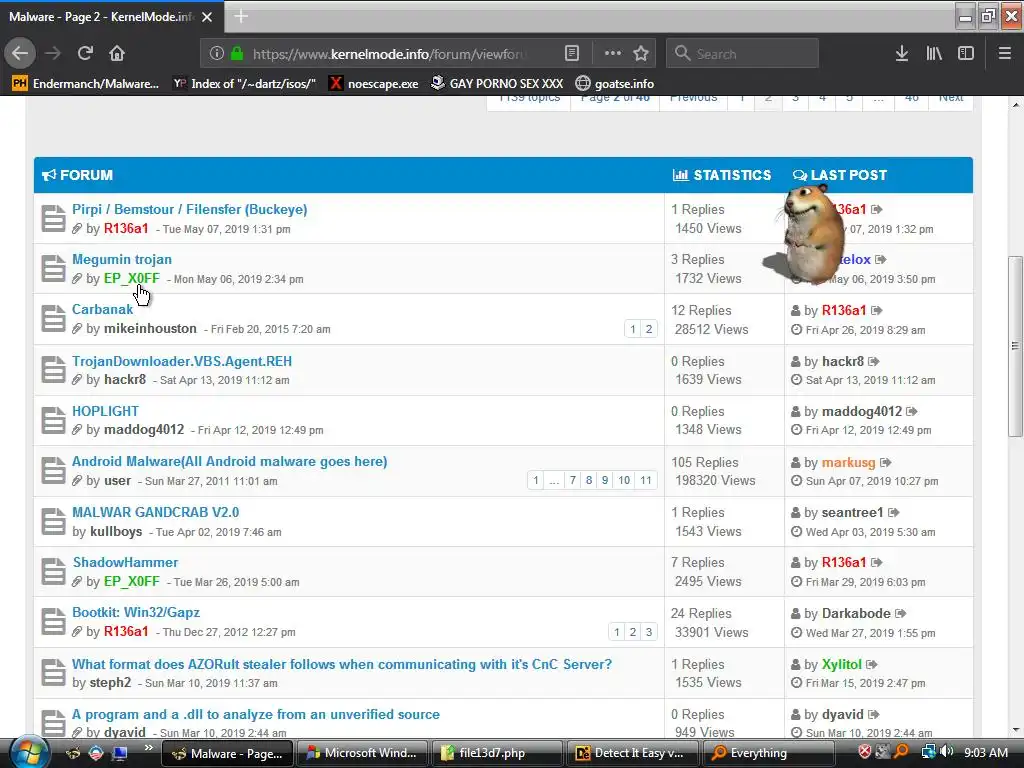This screenshot has height=768, width=1024.
Task: Click the Reload page icon
Action: (85, 53)
